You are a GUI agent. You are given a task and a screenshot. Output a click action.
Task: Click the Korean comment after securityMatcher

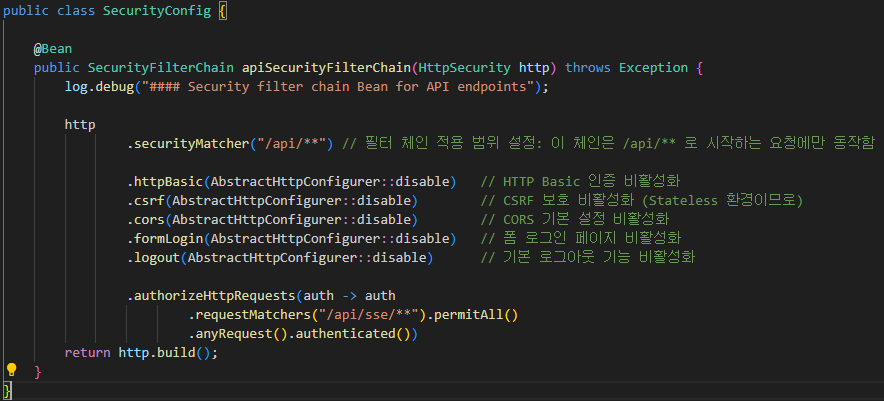[x=609, y=143]
